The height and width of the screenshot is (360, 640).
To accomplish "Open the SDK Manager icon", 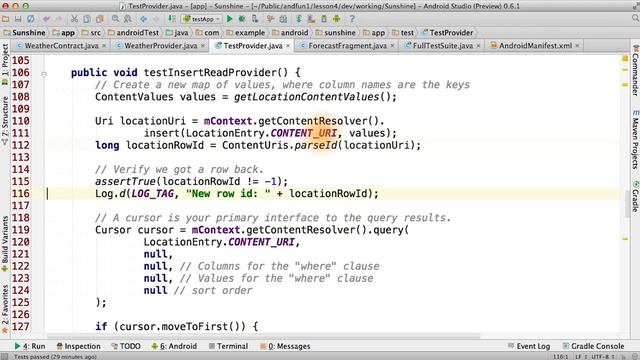I will 324,19.
